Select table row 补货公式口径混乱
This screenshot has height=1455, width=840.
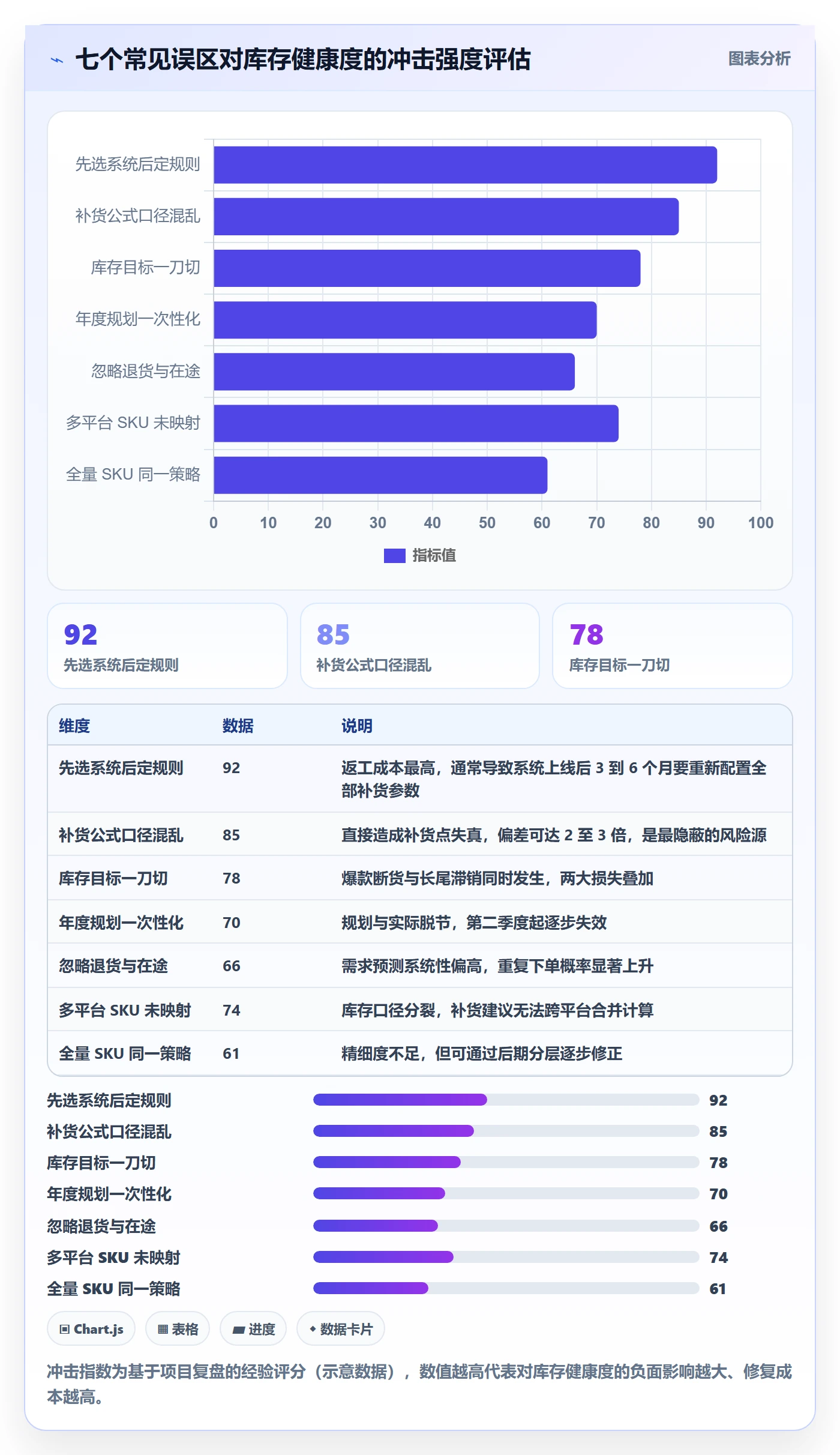(x=420, y=834)
